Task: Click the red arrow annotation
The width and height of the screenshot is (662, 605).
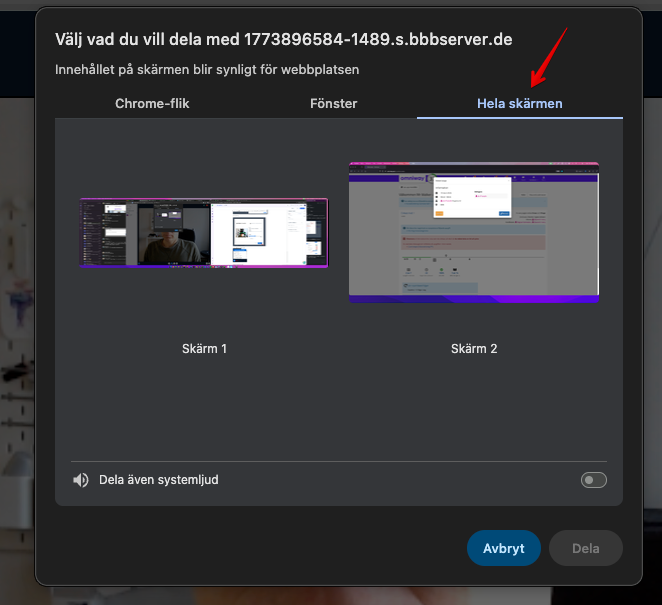Action: point(548,58)
